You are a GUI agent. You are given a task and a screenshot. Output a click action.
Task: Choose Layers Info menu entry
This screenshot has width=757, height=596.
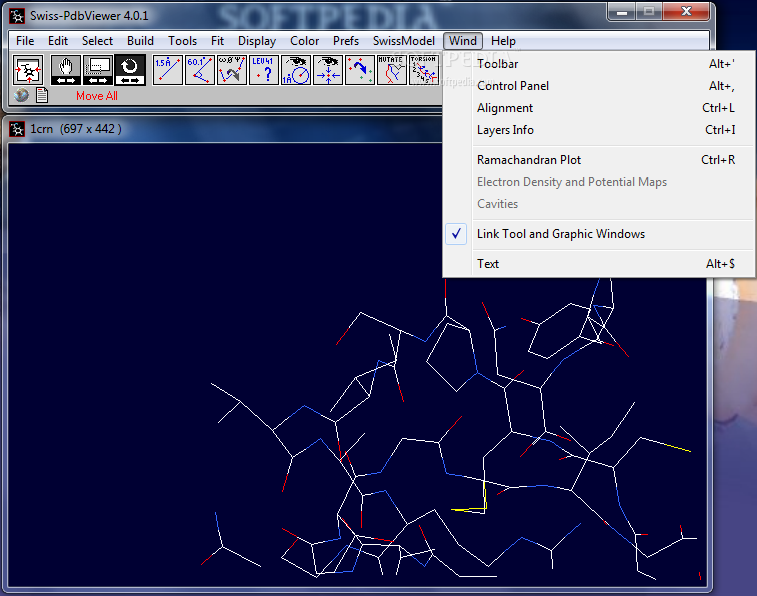coord(599,130)
